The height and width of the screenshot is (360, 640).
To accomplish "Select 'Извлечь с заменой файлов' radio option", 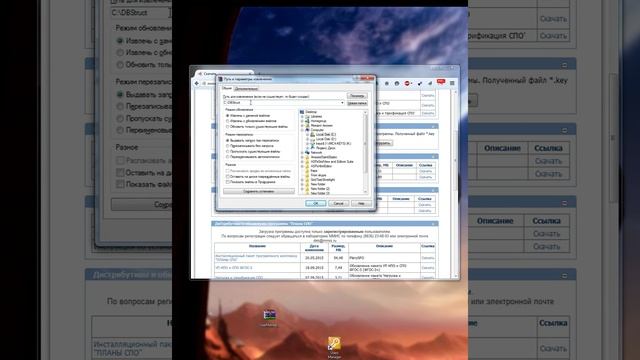I will coord(227,116).
